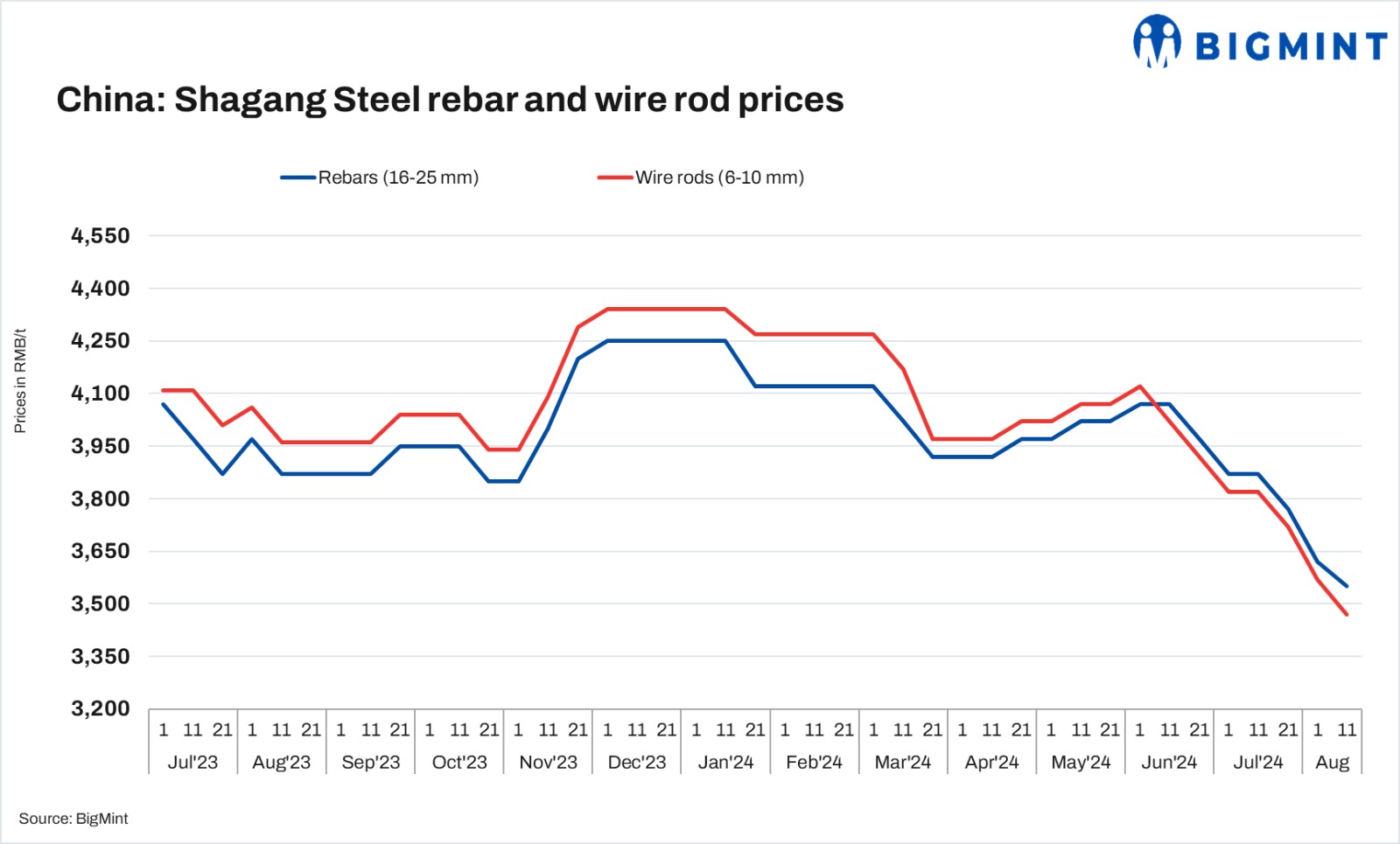Click the red Wire rods legend line
Screen dimensions: 1400x844
click(615, 178)
